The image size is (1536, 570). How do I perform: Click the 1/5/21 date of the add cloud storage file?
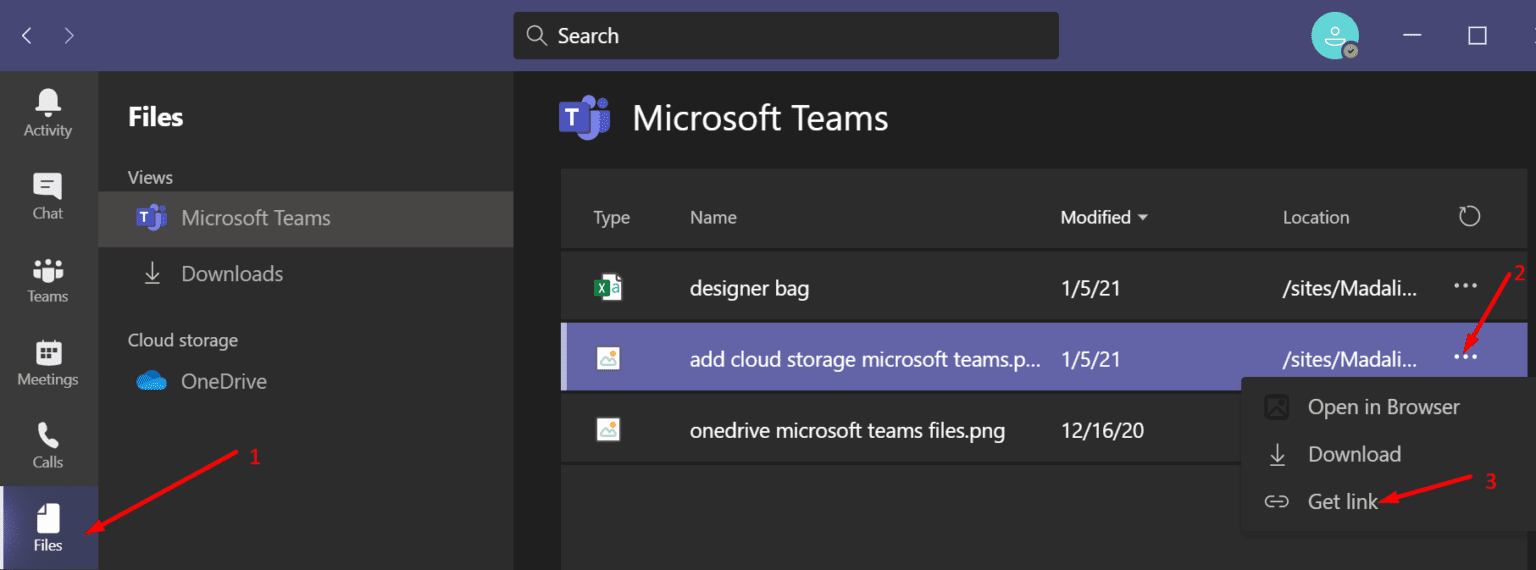pyautogui.click(x=1090, y=359)
